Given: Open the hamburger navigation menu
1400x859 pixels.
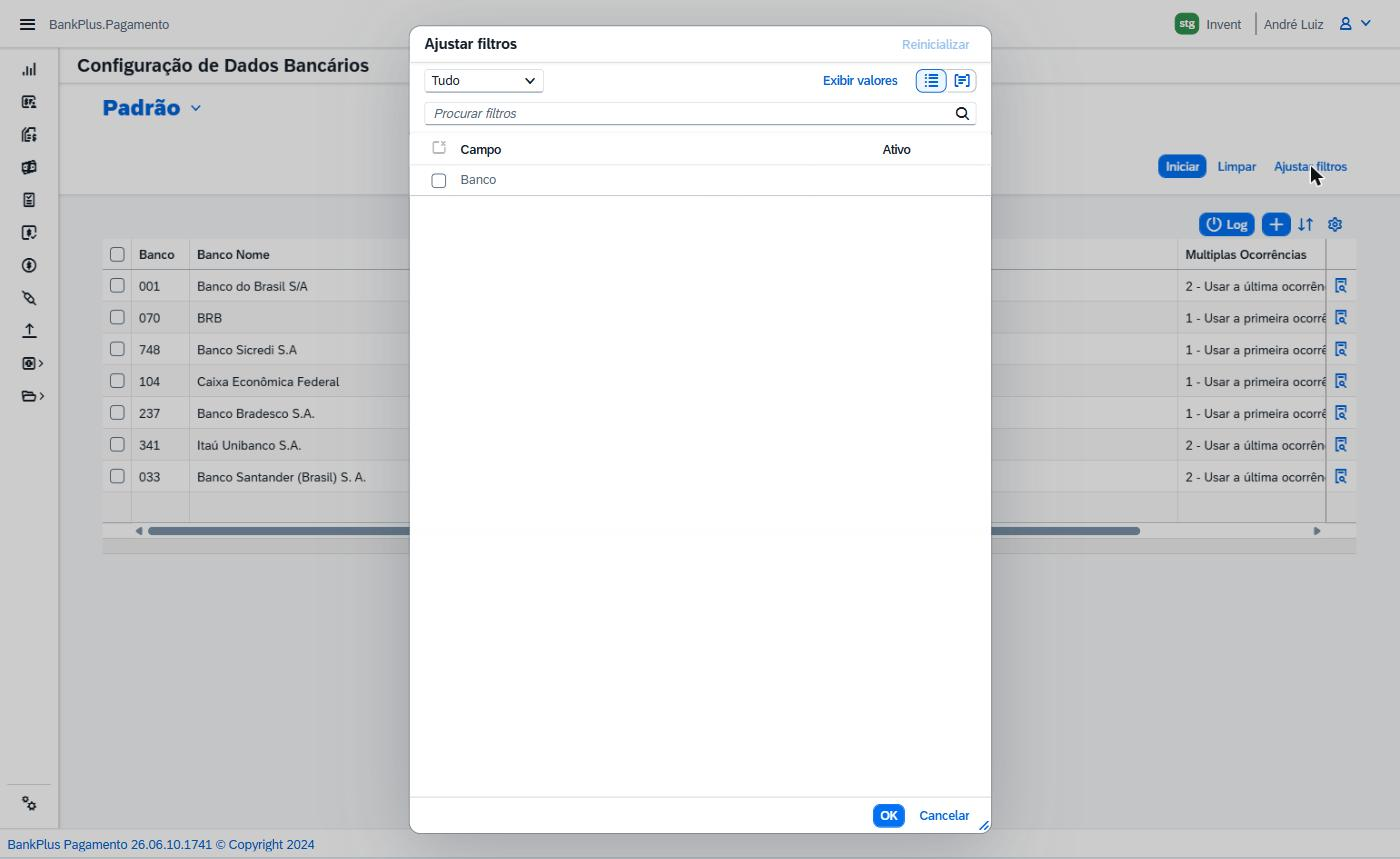Looking at the screenshot, I should click(27, 24).
